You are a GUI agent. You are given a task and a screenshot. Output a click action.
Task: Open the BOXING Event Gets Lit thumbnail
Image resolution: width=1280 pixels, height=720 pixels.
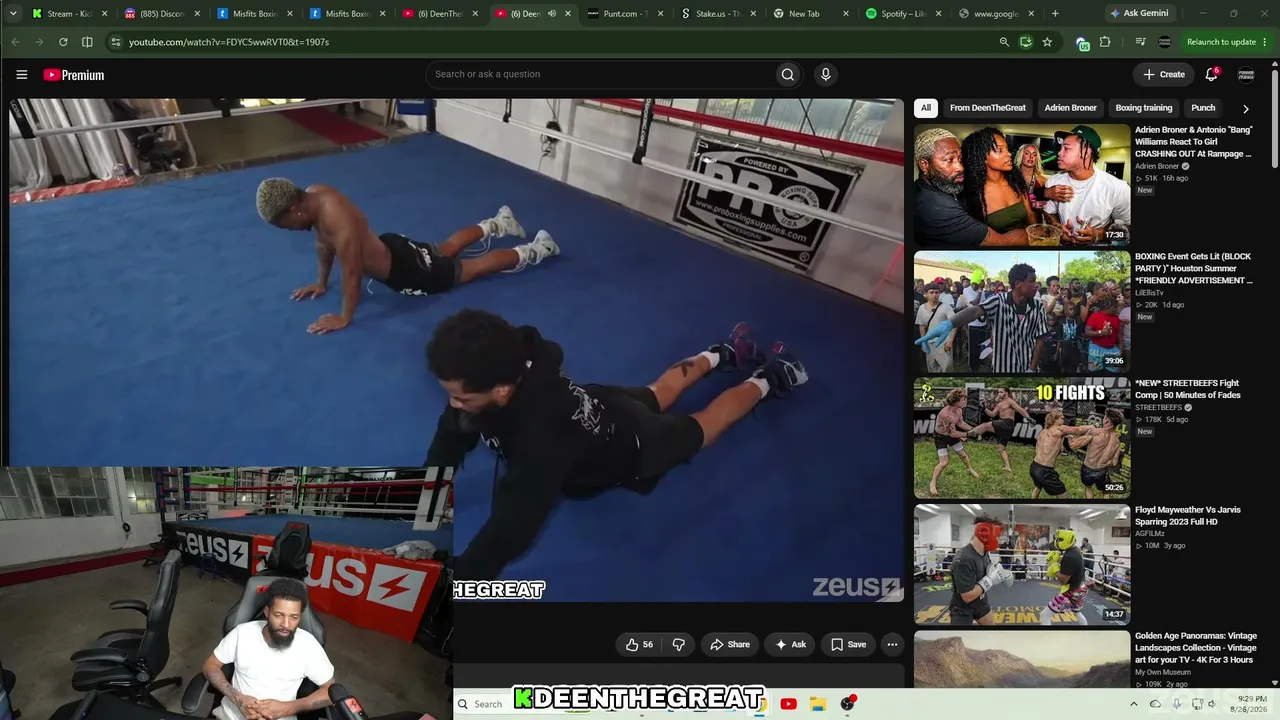[x=1022, y=312]
